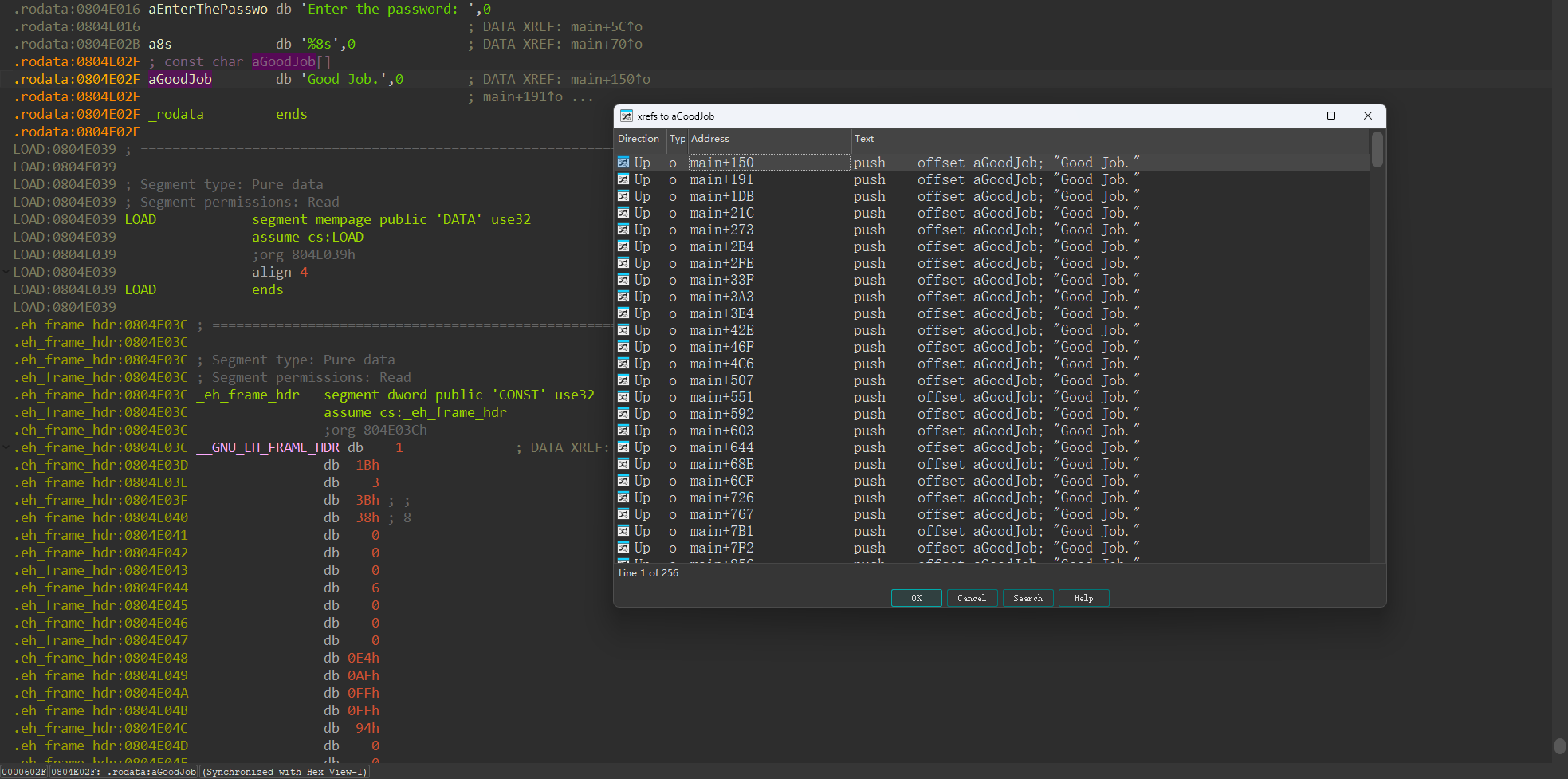The height and width of the screenshot is (779, 1568).
Task: Click the _eh_frame_hdr segment name
Action: point(248,395)
